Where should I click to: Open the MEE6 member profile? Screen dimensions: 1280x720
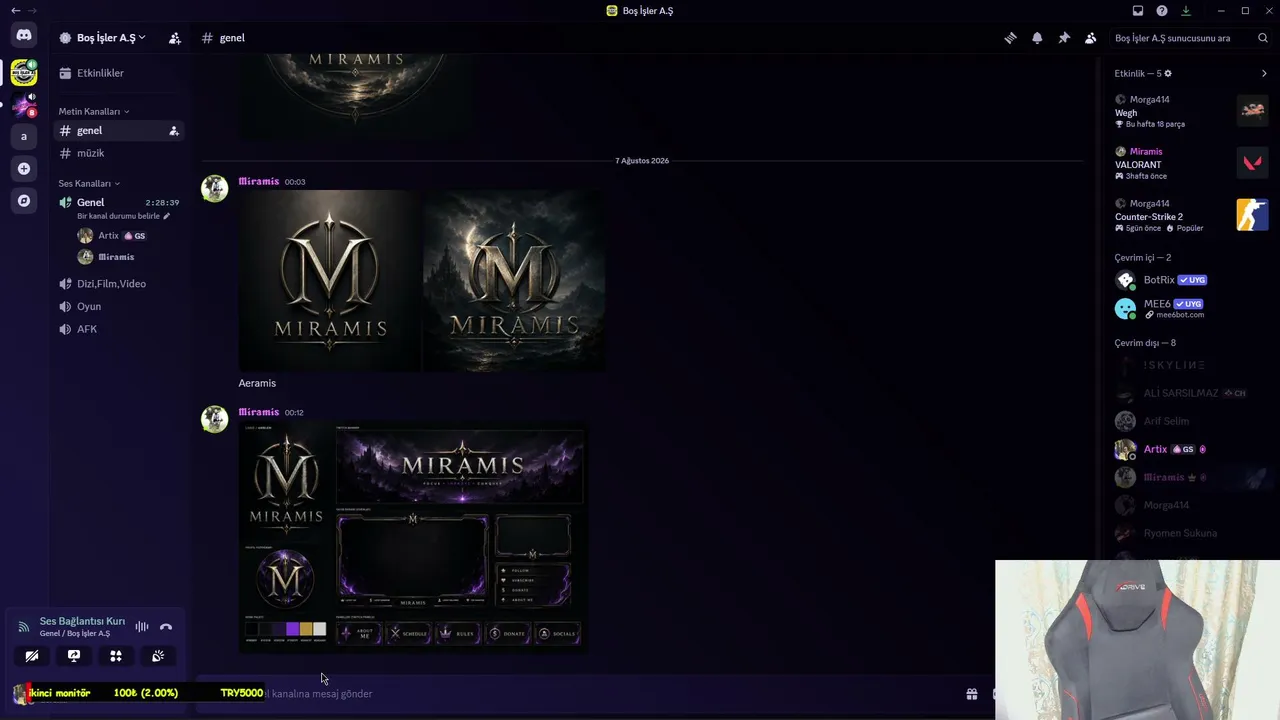1190,308
